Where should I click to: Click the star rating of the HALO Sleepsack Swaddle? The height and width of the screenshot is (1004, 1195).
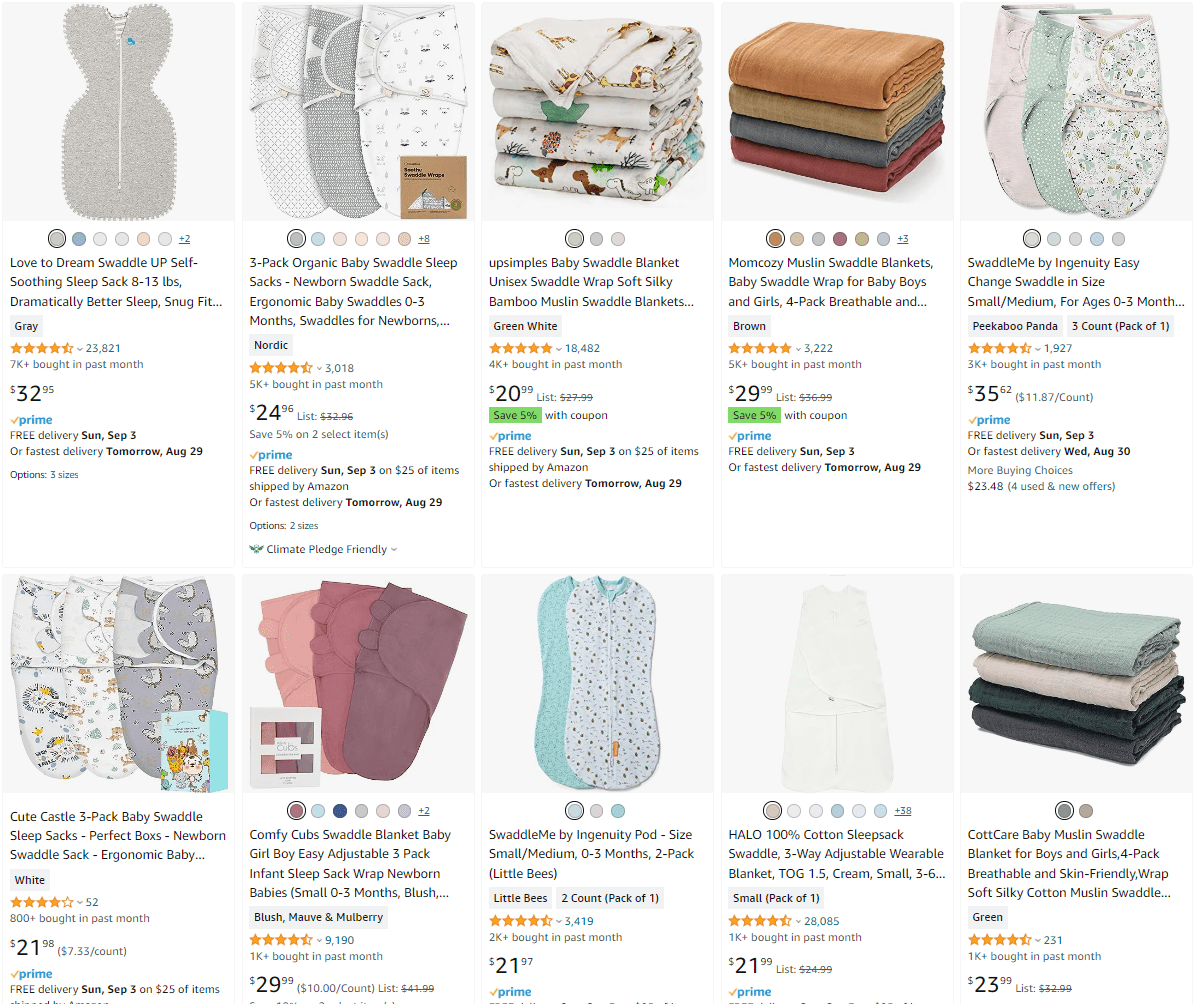coord(760,921)
